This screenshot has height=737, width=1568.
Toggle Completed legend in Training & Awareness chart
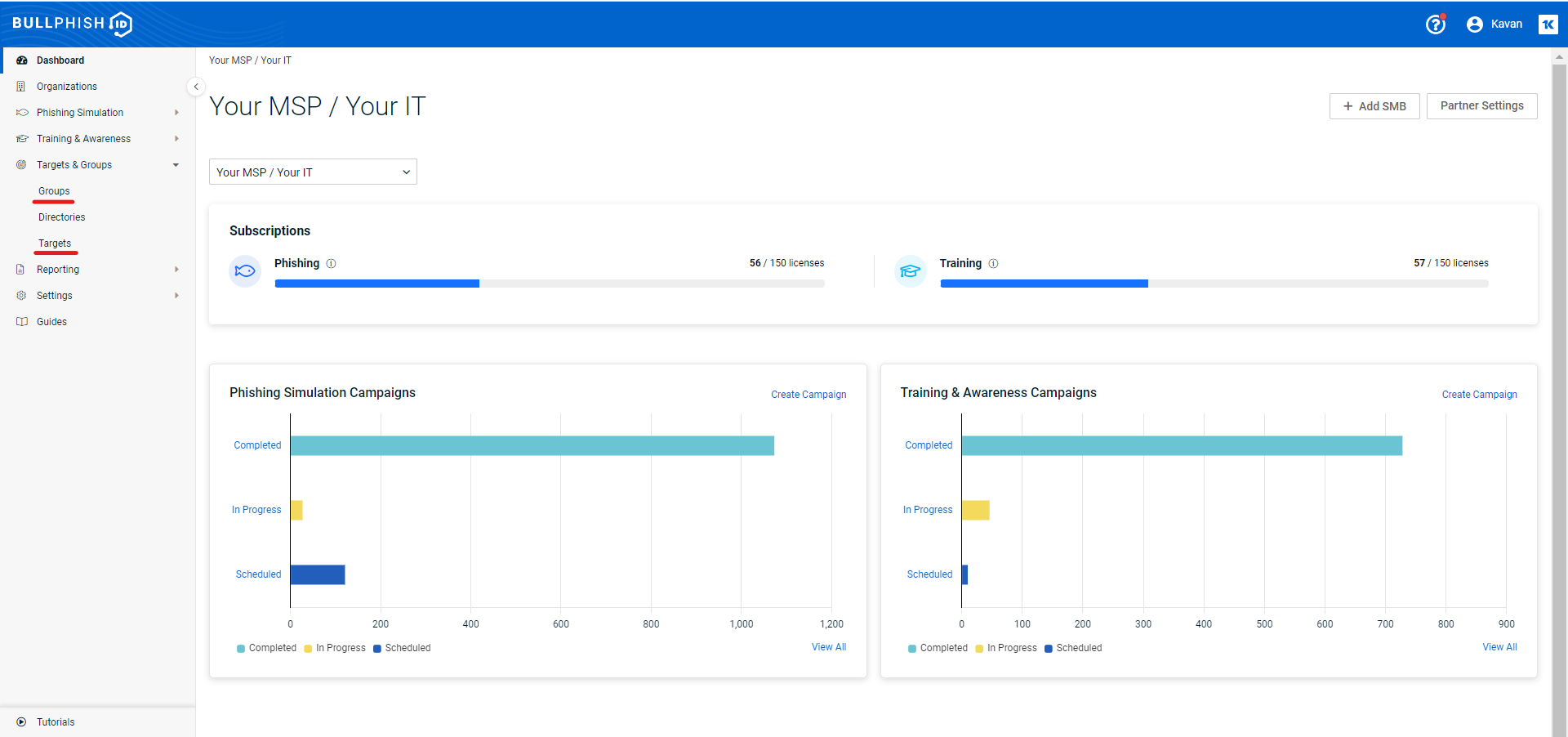(x=938, y=648)
